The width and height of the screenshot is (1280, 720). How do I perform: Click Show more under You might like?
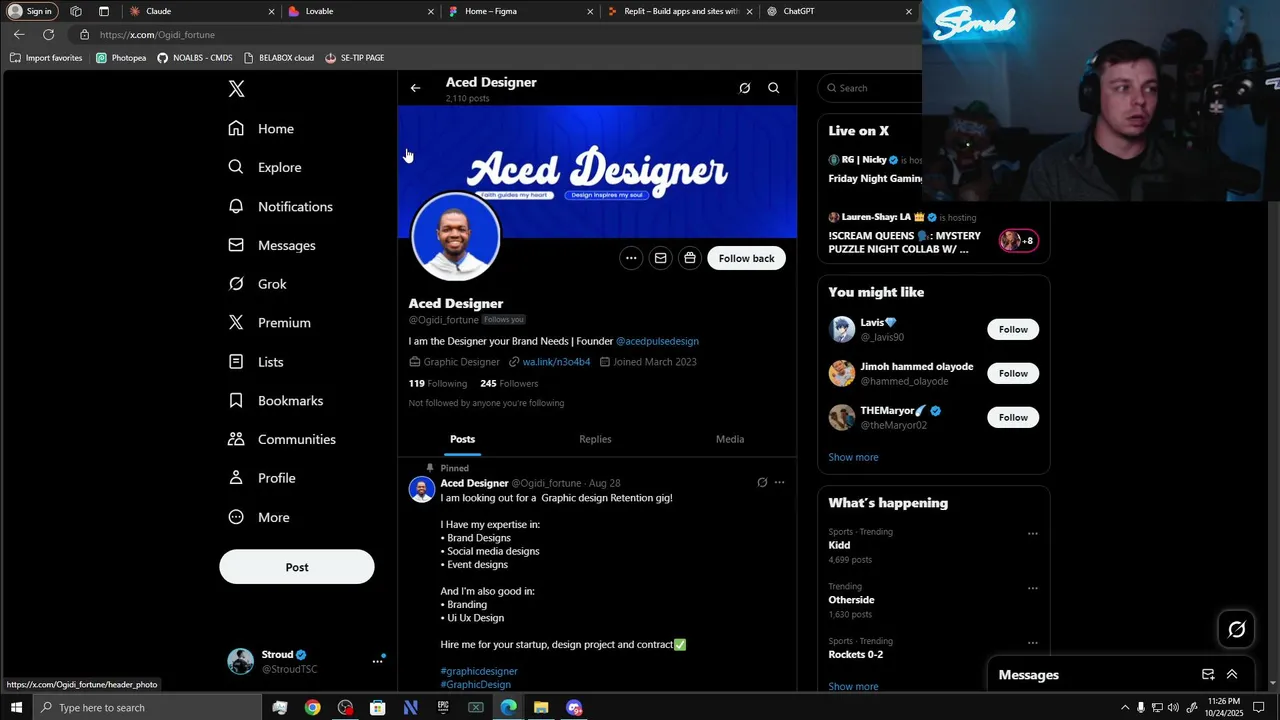(853, 457)
